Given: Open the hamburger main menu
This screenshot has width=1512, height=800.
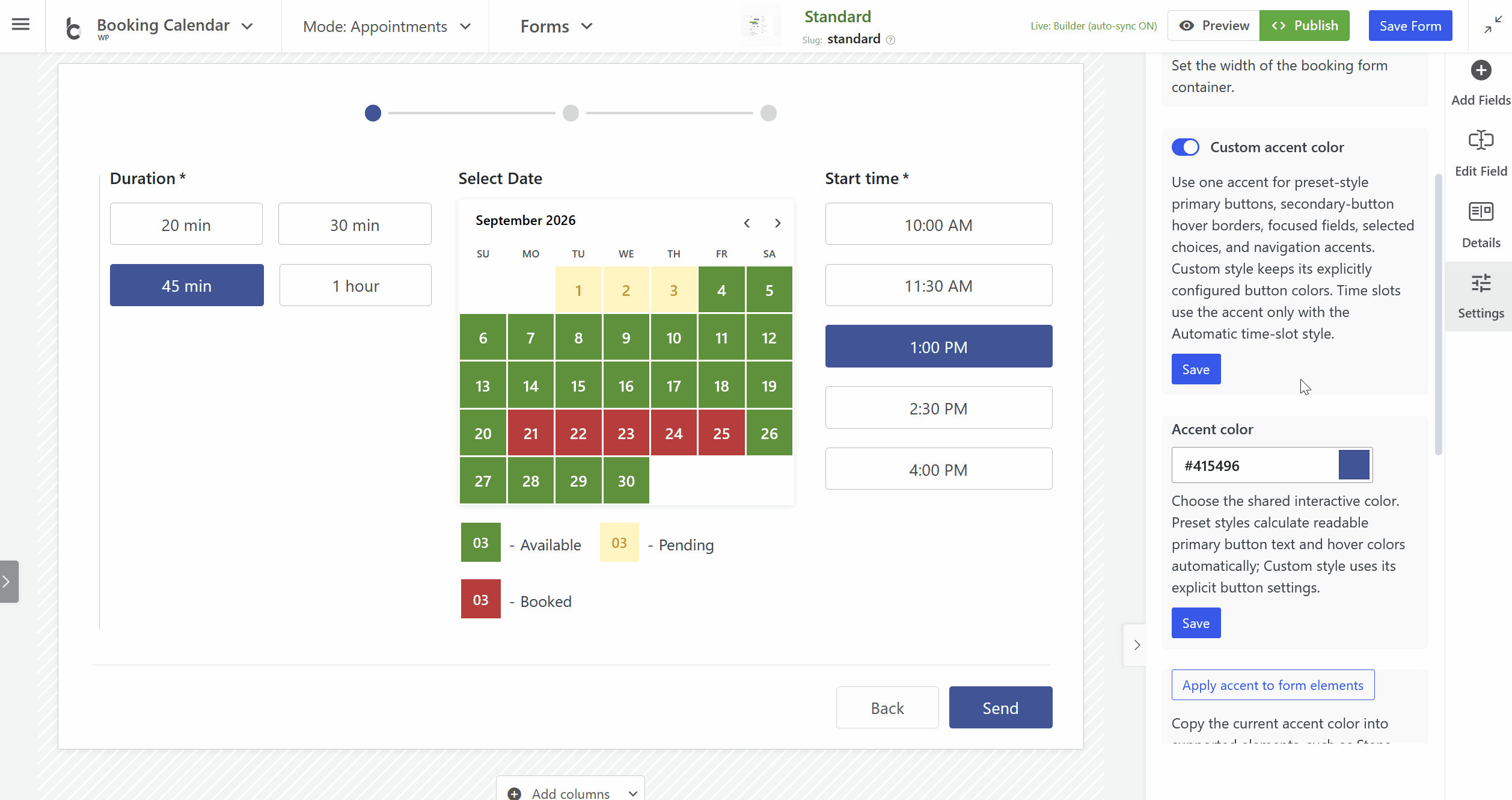Looking at the screenshot, I should pyautogui.click(x=21, y=25).
